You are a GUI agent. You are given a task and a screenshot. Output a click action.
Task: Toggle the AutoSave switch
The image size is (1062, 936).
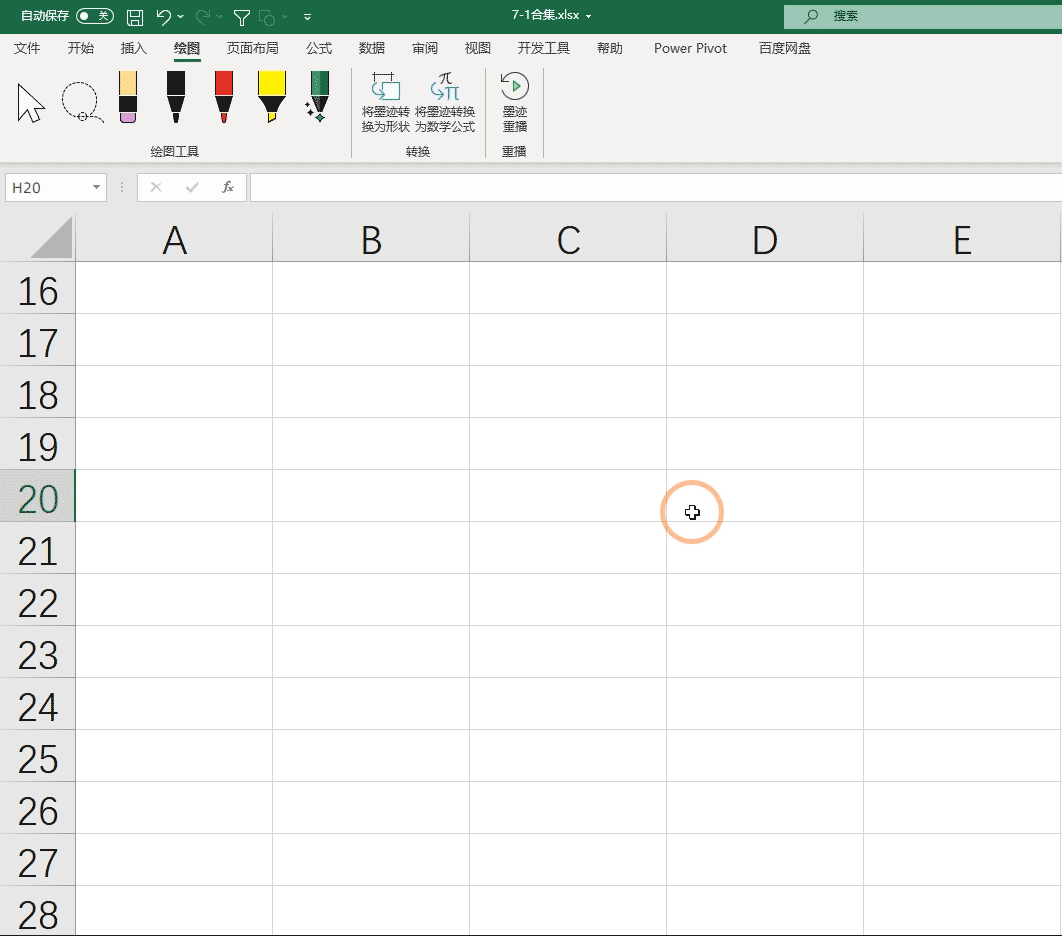click(x=95, y=16)
